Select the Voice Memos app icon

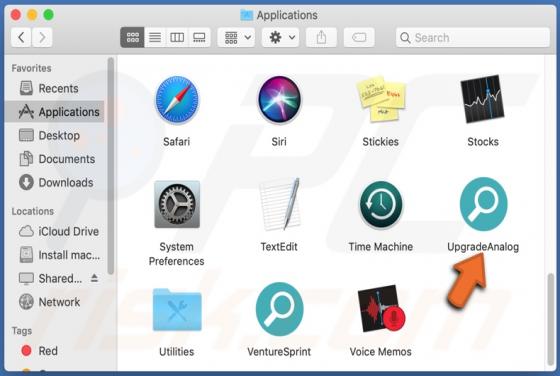click(x=381, y=309)
